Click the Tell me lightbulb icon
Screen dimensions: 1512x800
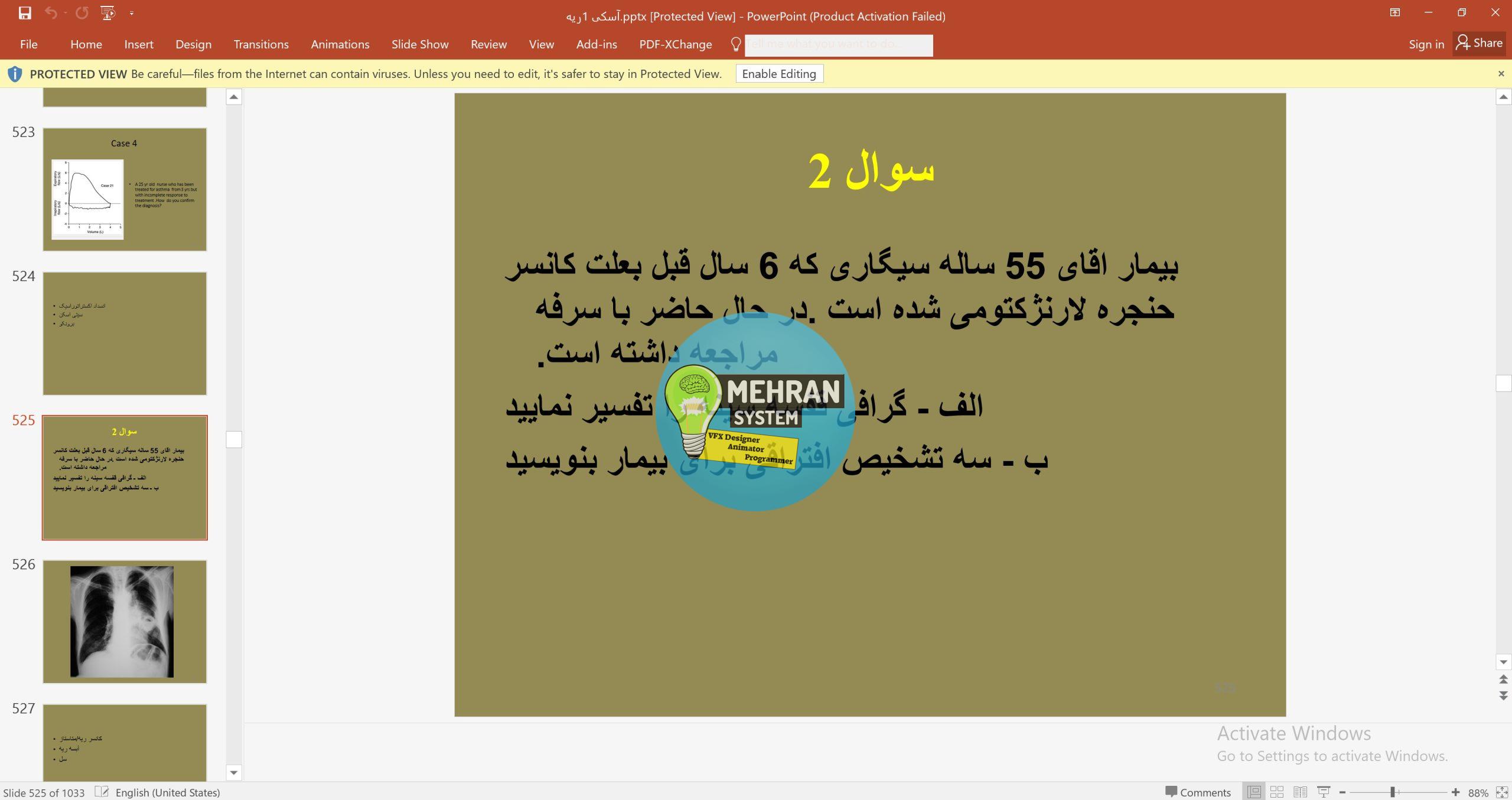click(x=736, y=44)
